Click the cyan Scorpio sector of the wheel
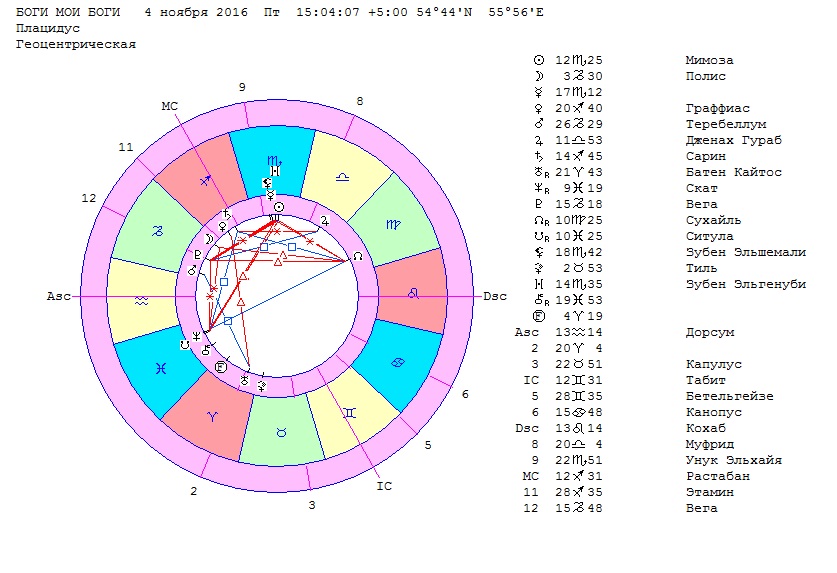837x573 pixels. coord(273,159)
